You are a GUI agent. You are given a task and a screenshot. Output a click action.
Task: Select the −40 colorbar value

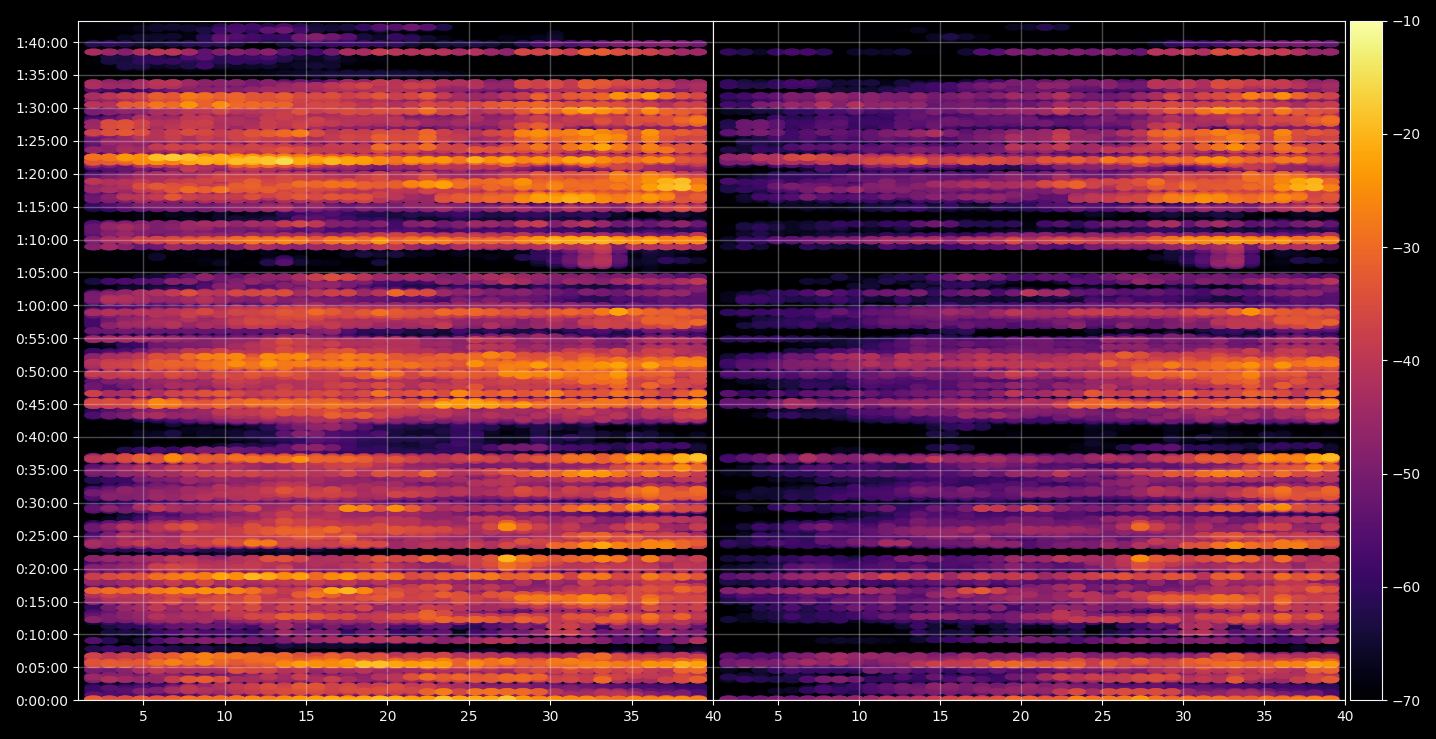coord(1405,361)
